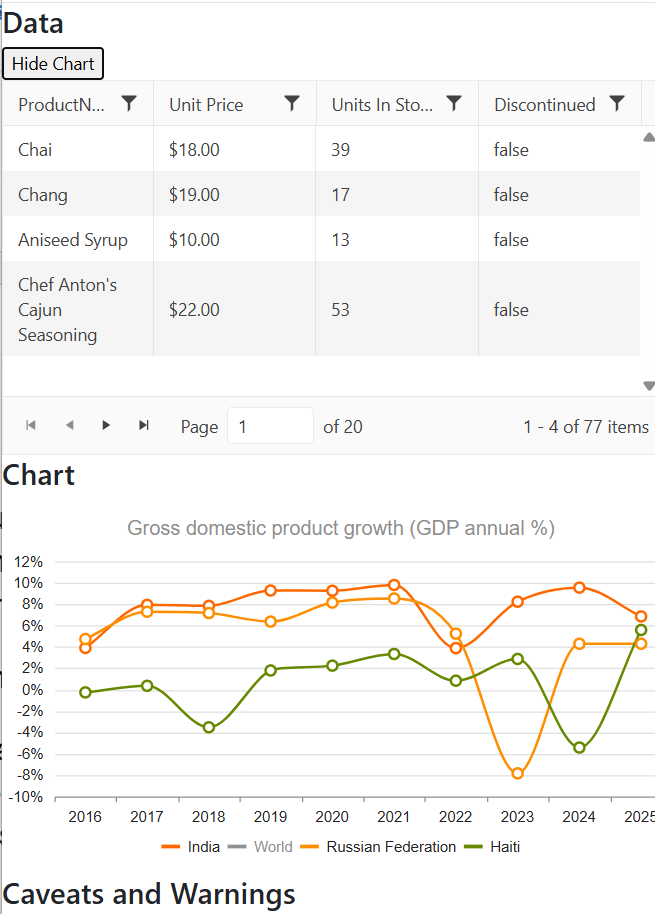
Task: Jump to the last page of the grid
Action: pos(143,425)
